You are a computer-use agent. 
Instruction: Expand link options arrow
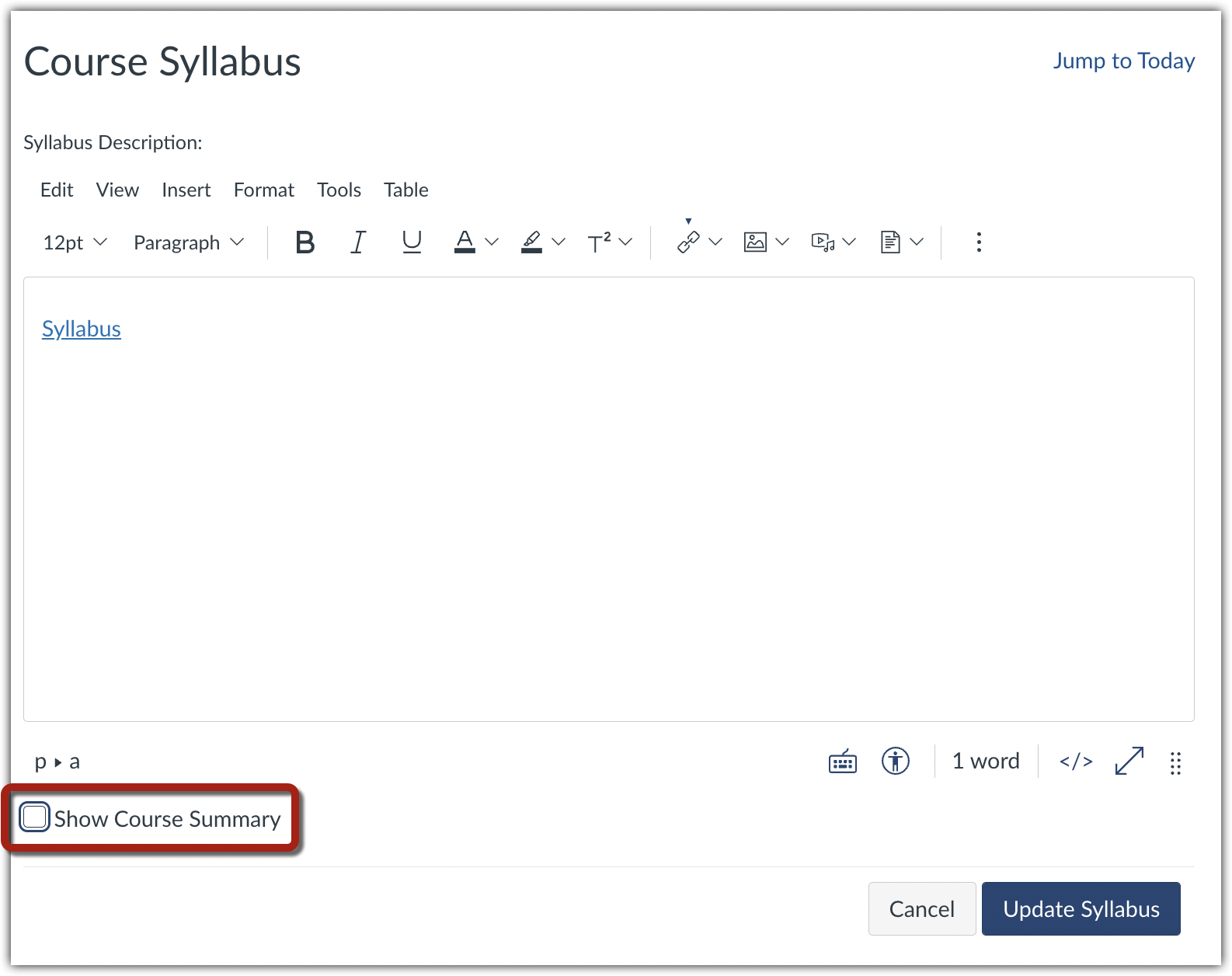[715, 242]
